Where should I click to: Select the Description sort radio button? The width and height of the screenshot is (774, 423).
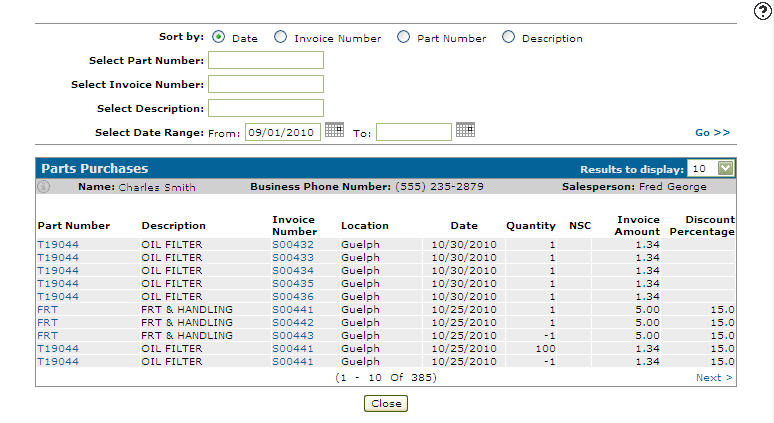pyautogui.click(x=508, y=37)
